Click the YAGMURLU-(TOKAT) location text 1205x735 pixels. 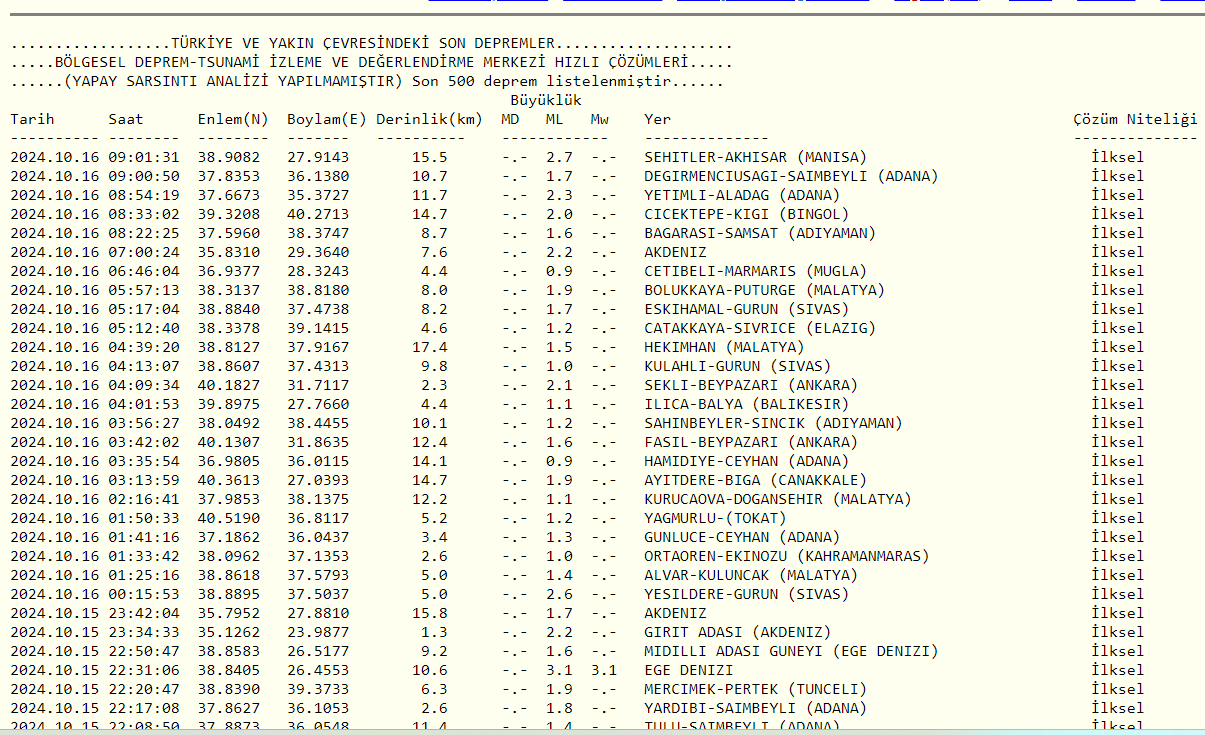(x=715, y=518)
